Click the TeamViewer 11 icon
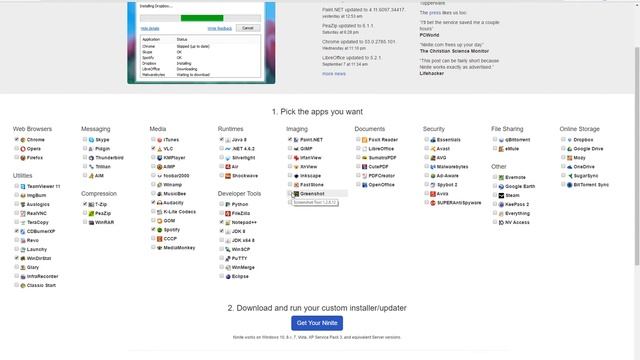 pyautogui.click(x=23, y=186)
